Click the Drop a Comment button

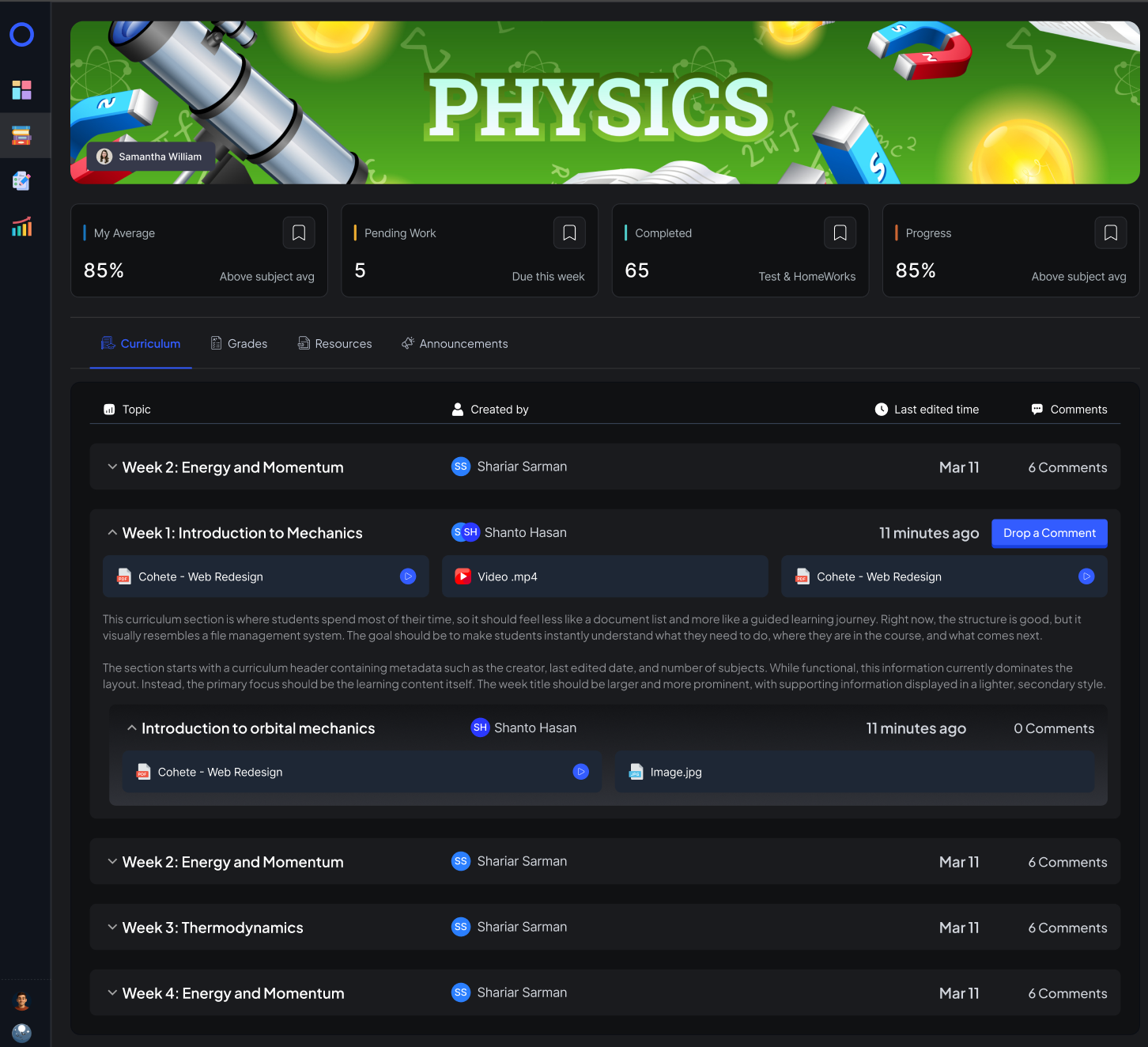pyautogui.click(x=1049, y=533)
